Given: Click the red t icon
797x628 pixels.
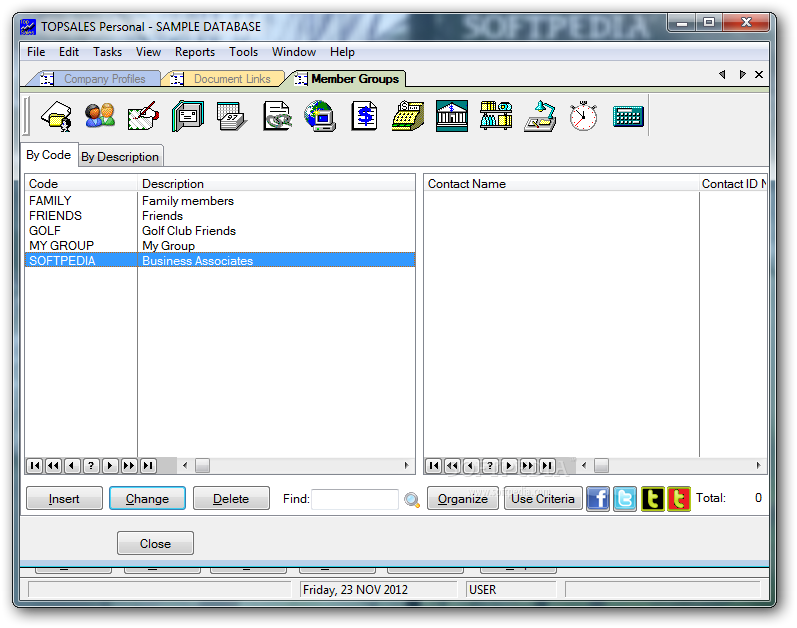Looking at the screenshot, I should point(679,498).
